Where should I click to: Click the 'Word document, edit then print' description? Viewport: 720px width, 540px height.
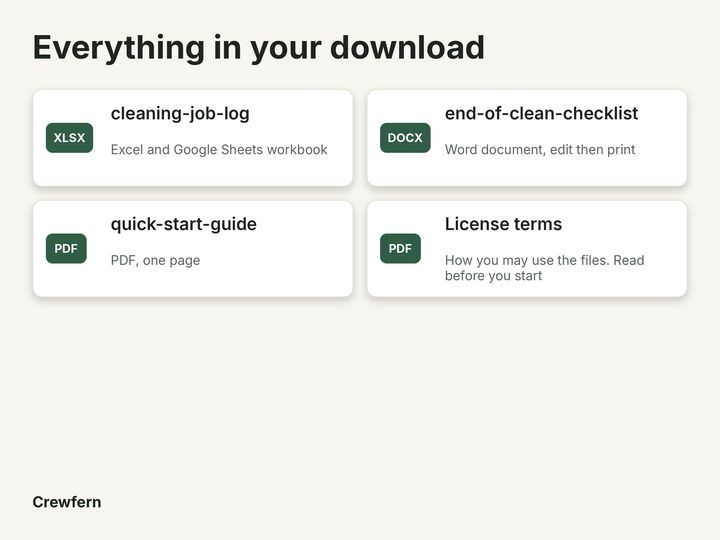(540, 150)
